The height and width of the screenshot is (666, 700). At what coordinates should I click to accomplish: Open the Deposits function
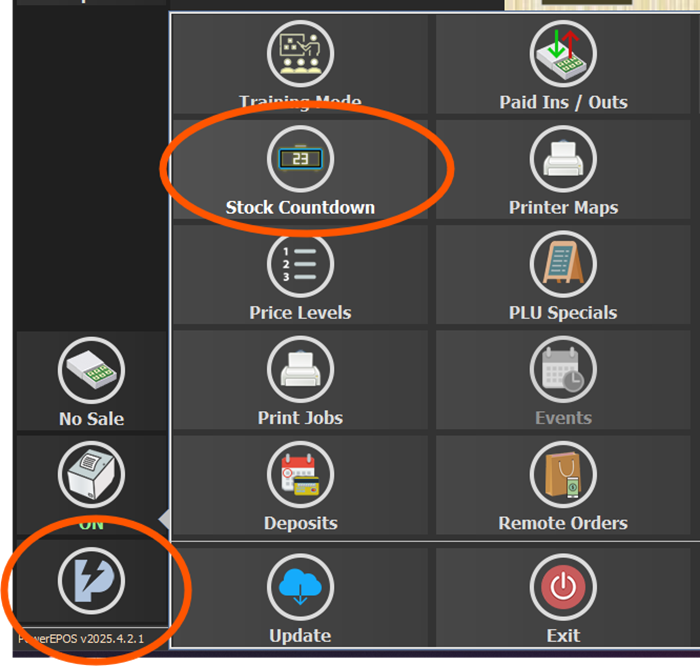point(300,485)
